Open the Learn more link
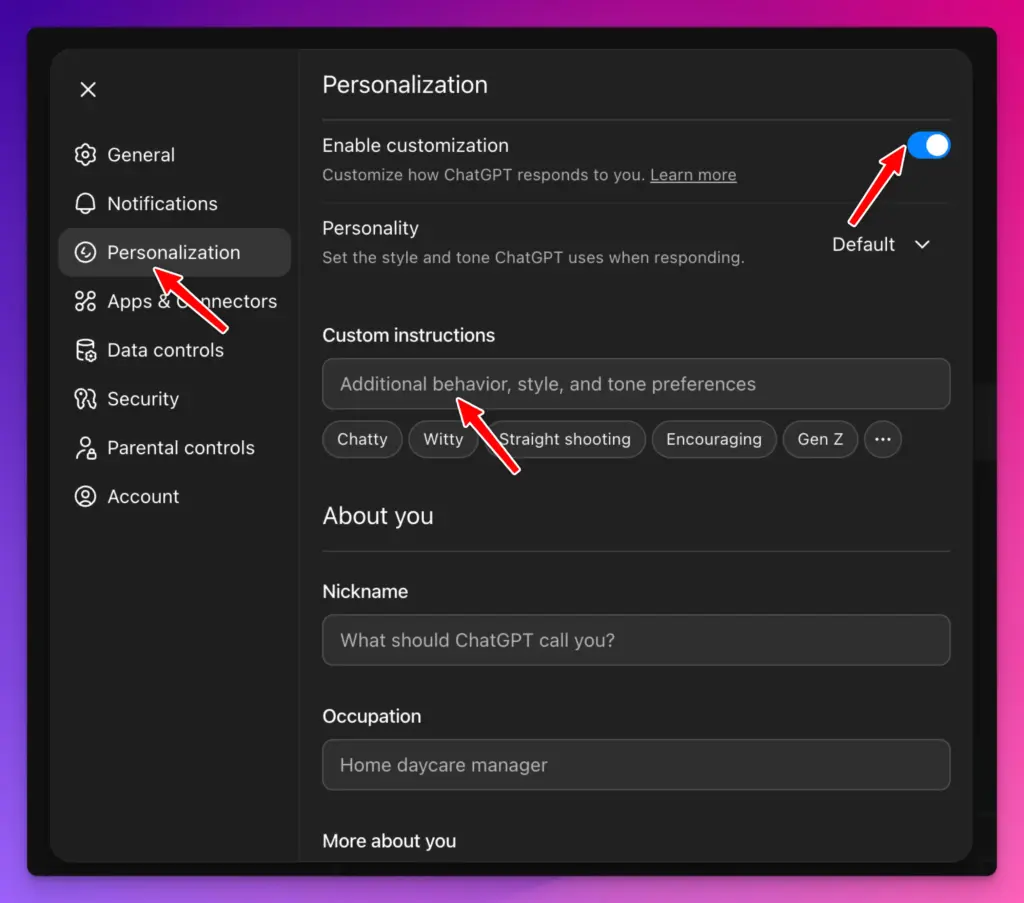Image resolution: width=1024 pixels, height=903 pixels. (x=693, y=175)
